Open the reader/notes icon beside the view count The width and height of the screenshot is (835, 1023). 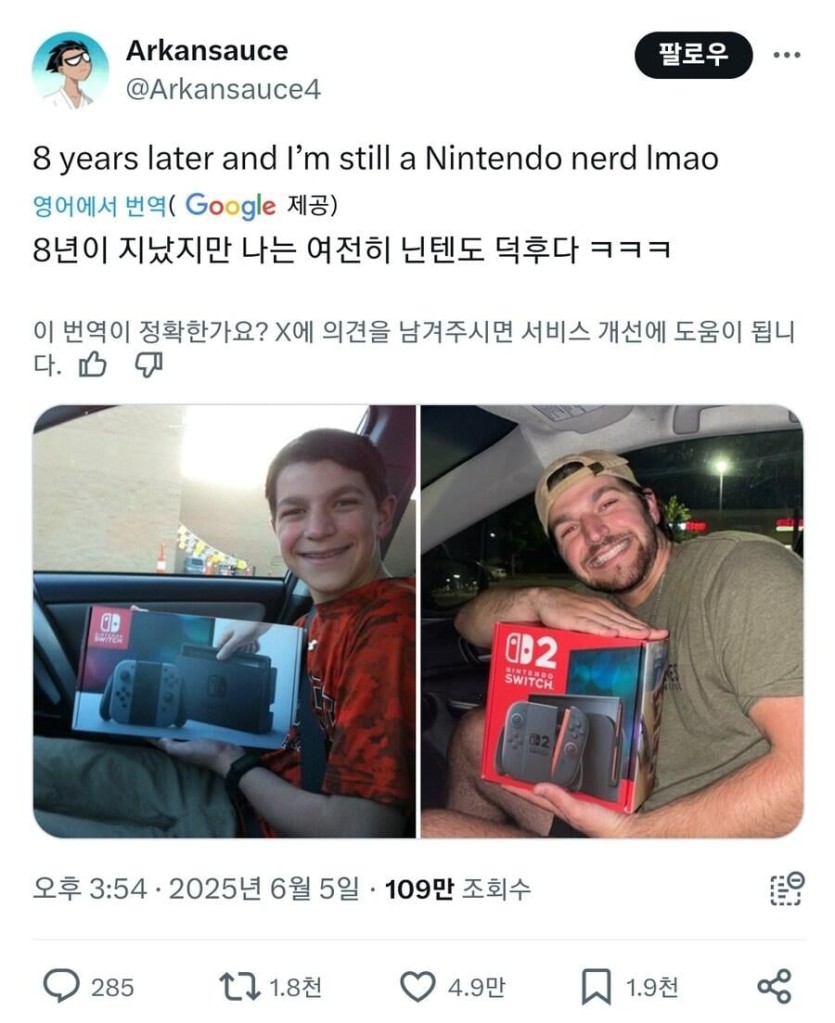point(787,889)
